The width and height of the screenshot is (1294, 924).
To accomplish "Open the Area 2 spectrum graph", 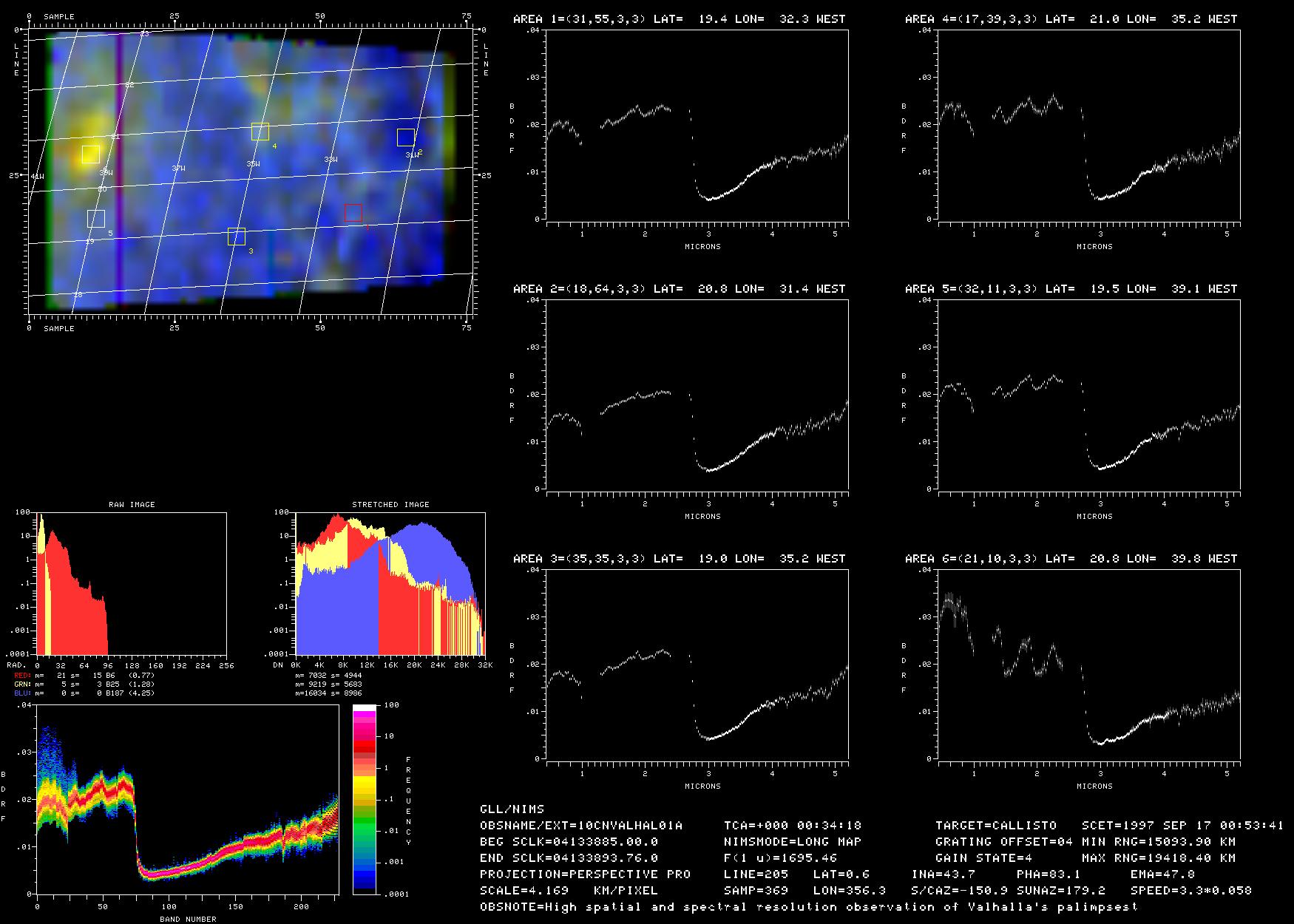I will point(697,395).
